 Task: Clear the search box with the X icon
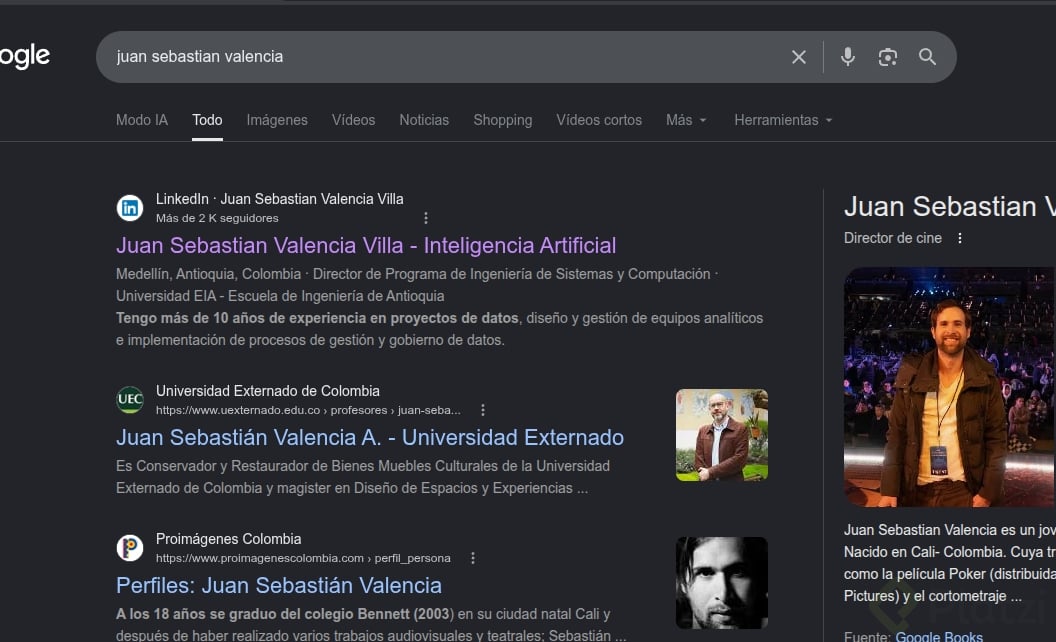tap(799, 57)
